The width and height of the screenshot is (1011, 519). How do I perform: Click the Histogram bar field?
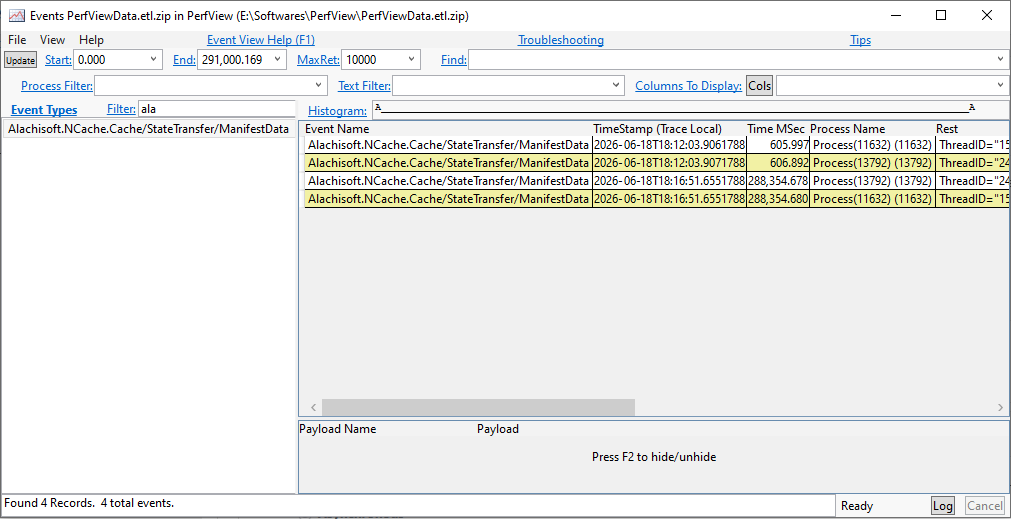[x=690, y=109]
